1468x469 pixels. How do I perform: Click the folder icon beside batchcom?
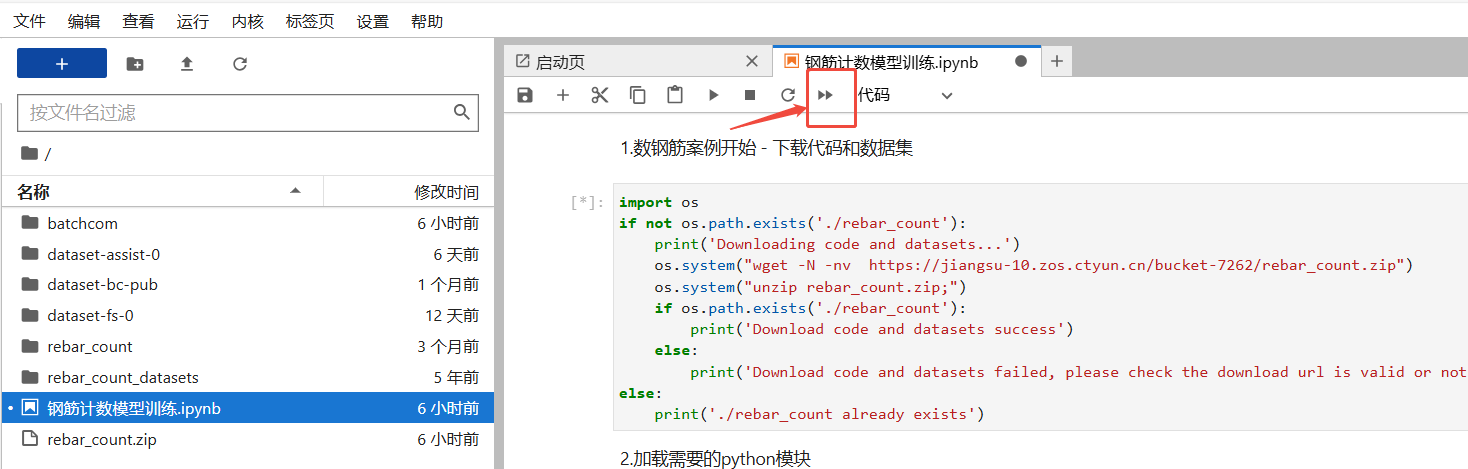click(x=29, y=223)
